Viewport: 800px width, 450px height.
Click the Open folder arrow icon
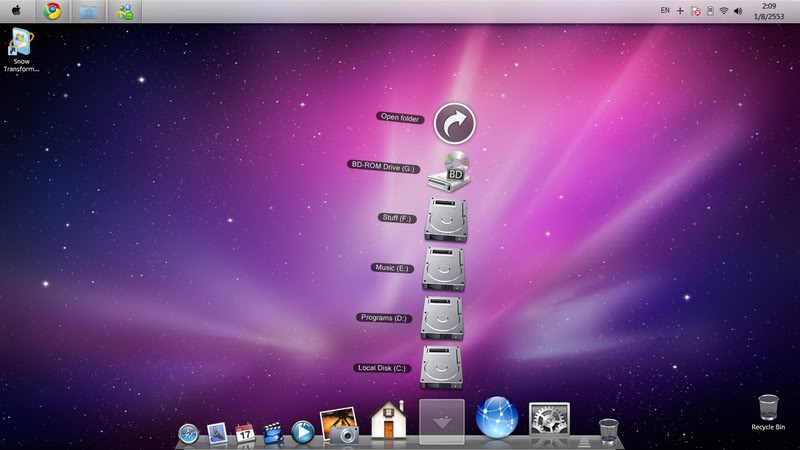click(455, 123)
